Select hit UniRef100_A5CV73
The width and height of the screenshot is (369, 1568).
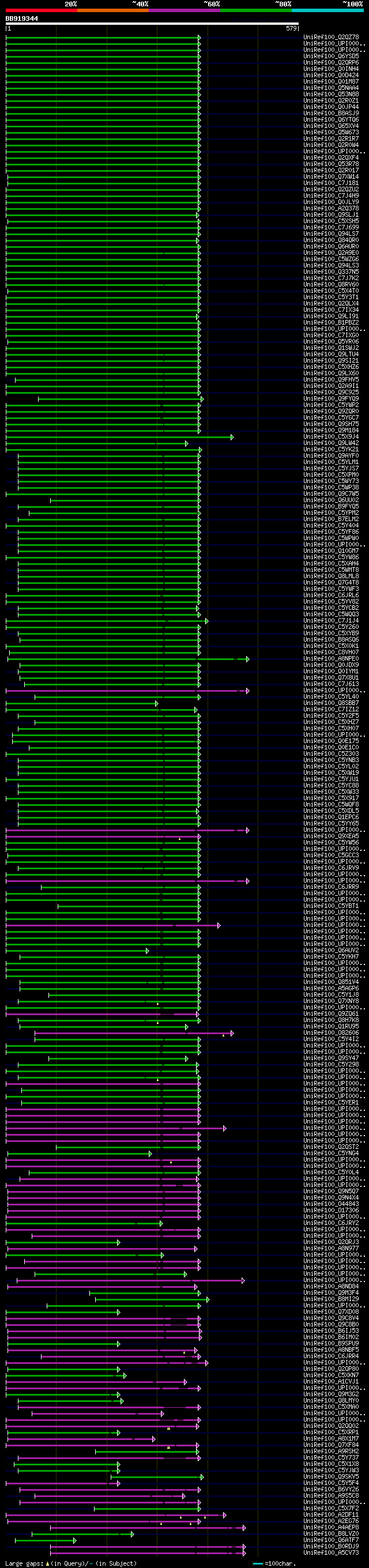(x=332, y=1553)
